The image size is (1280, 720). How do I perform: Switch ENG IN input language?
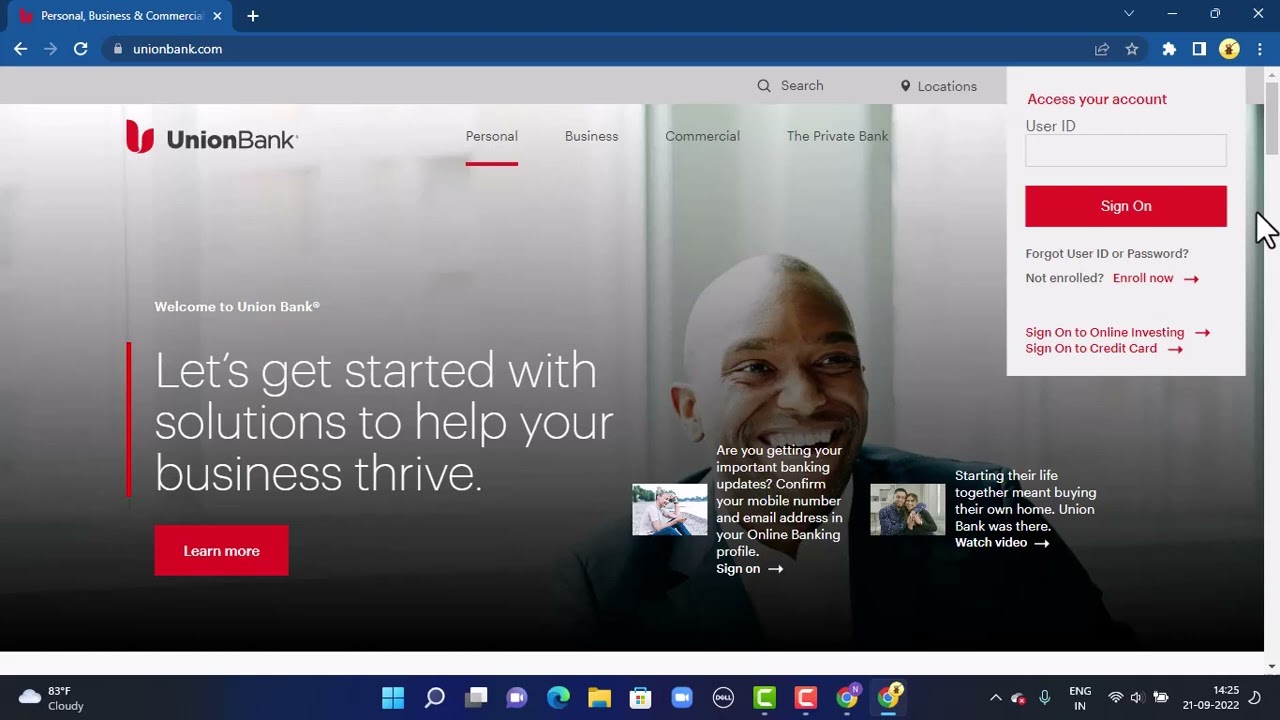[x=1080, y=698]
